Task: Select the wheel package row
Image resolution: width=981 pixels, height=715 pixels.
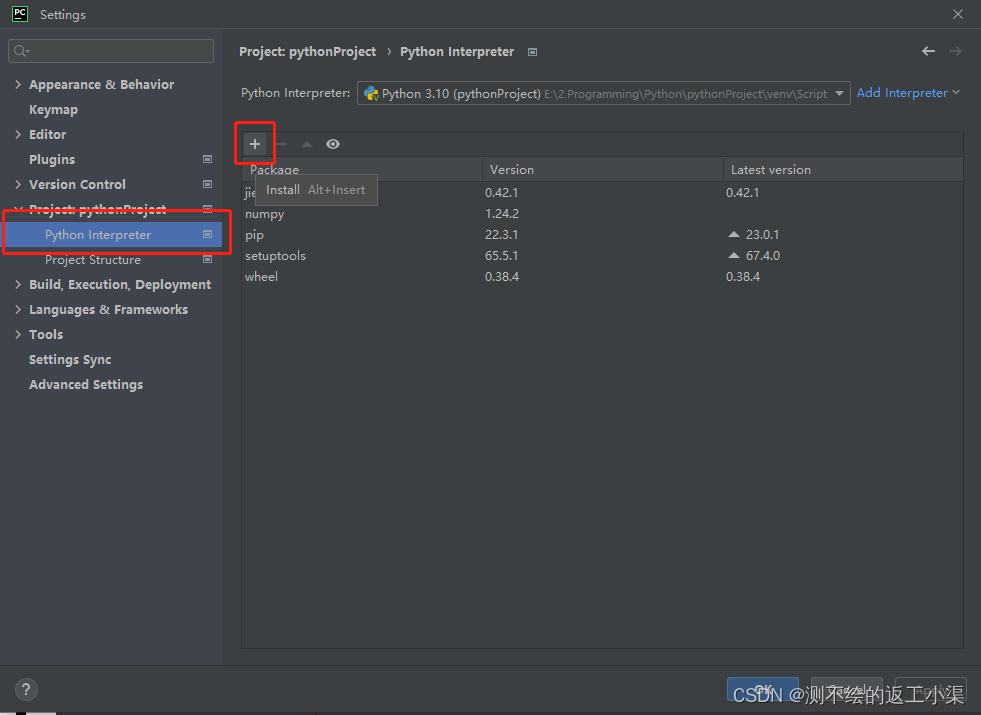Action: click(x=602, y=276)
